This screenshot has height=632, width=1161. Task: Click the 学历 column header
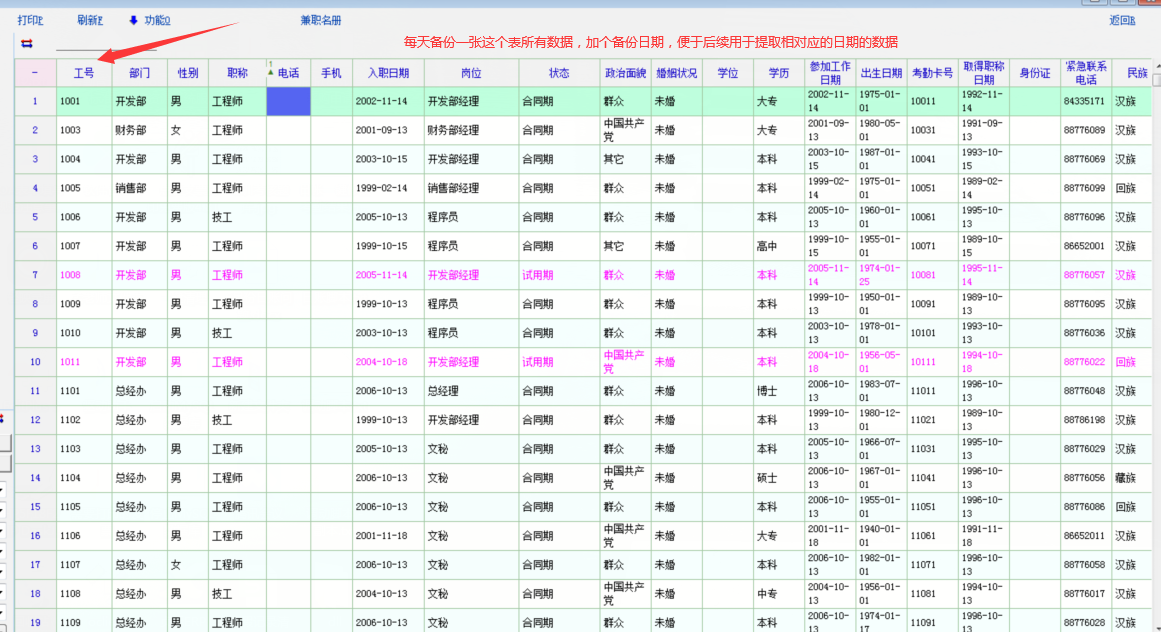(x=779, y=73)
